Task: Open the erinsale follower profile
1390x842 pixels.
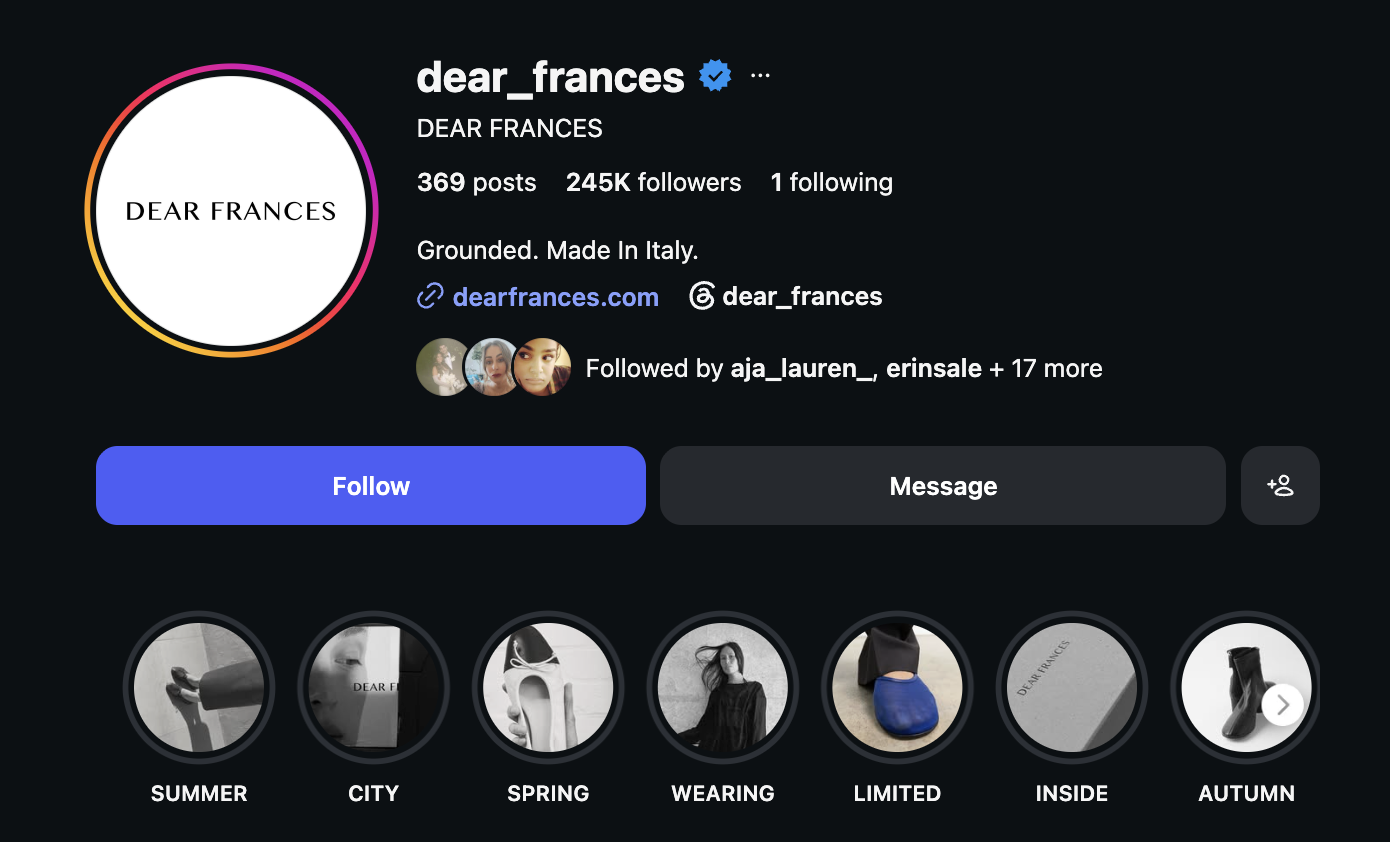Action: (934, 368)
